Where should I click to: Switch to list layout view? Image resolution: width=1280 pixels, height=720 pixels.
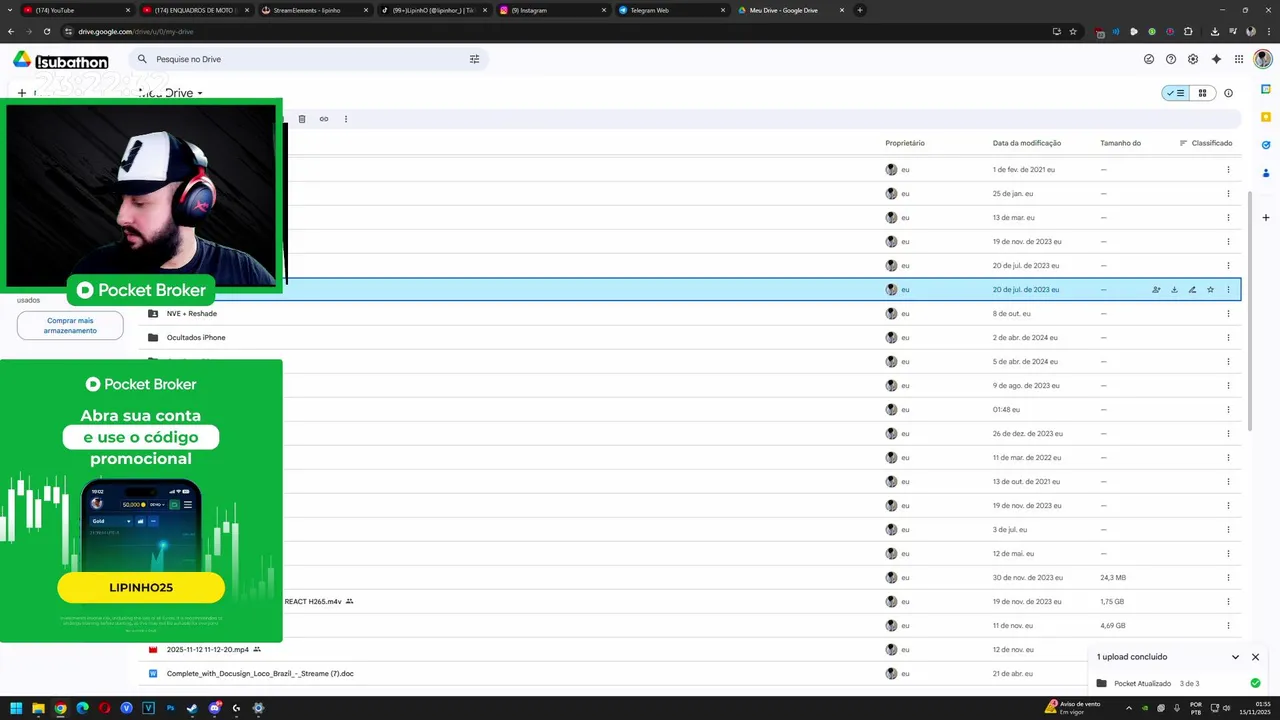(x=1175, y=93)
